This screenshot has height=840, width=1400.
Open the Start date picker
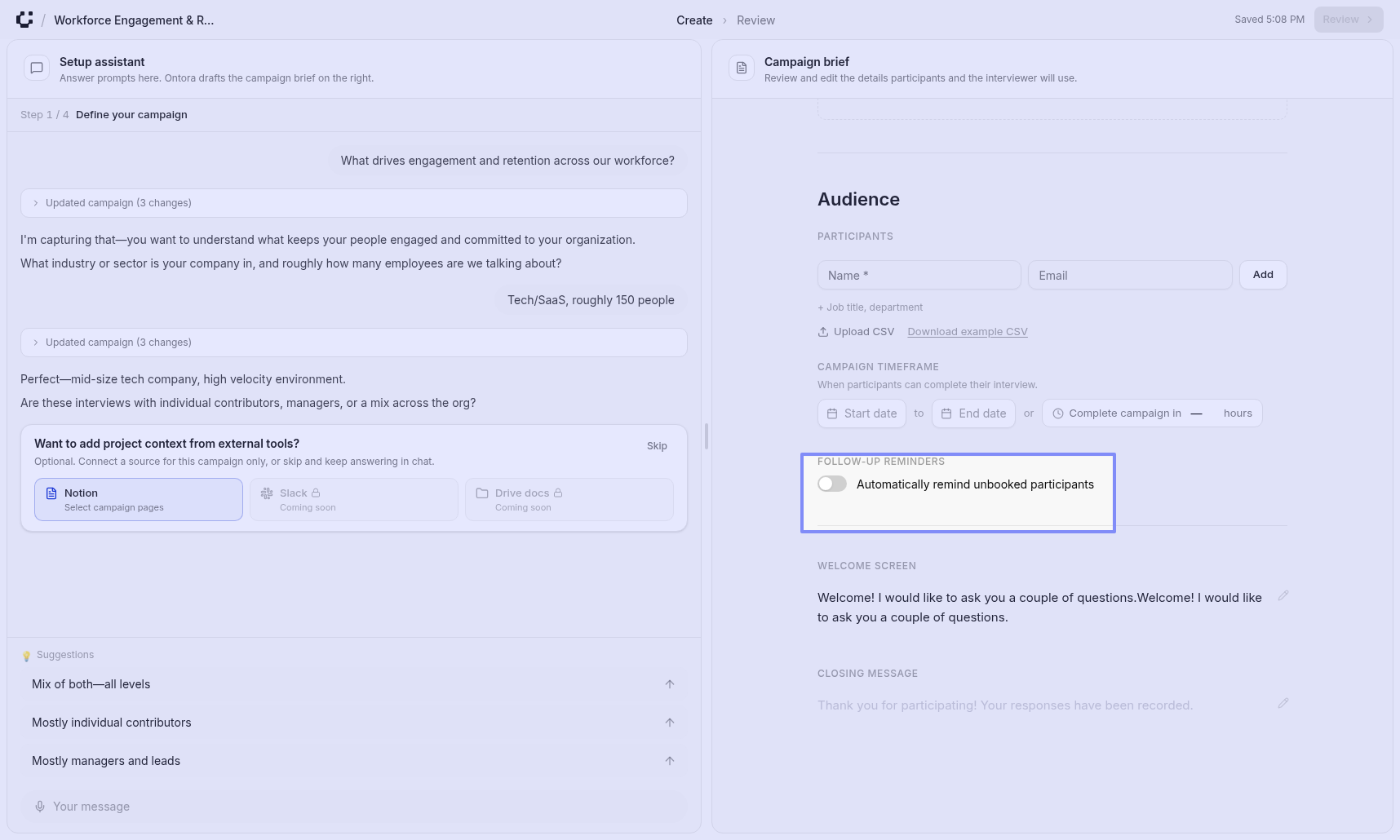click(x=862, y=413)
